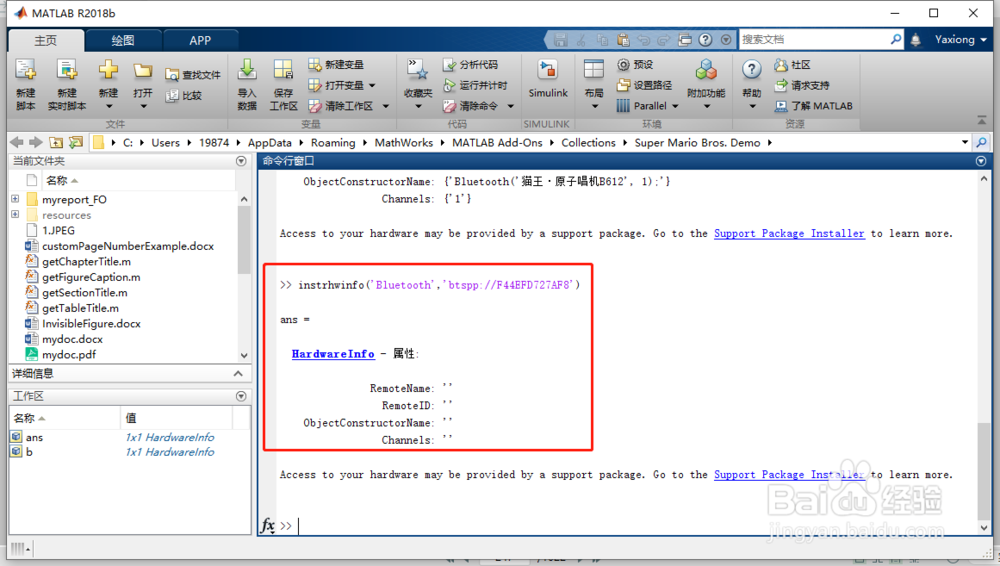The width and height of the screenshot is (1000, 566).
Task: Click Super Mario Bros. Demo path segment
Action: coord(697,143)
